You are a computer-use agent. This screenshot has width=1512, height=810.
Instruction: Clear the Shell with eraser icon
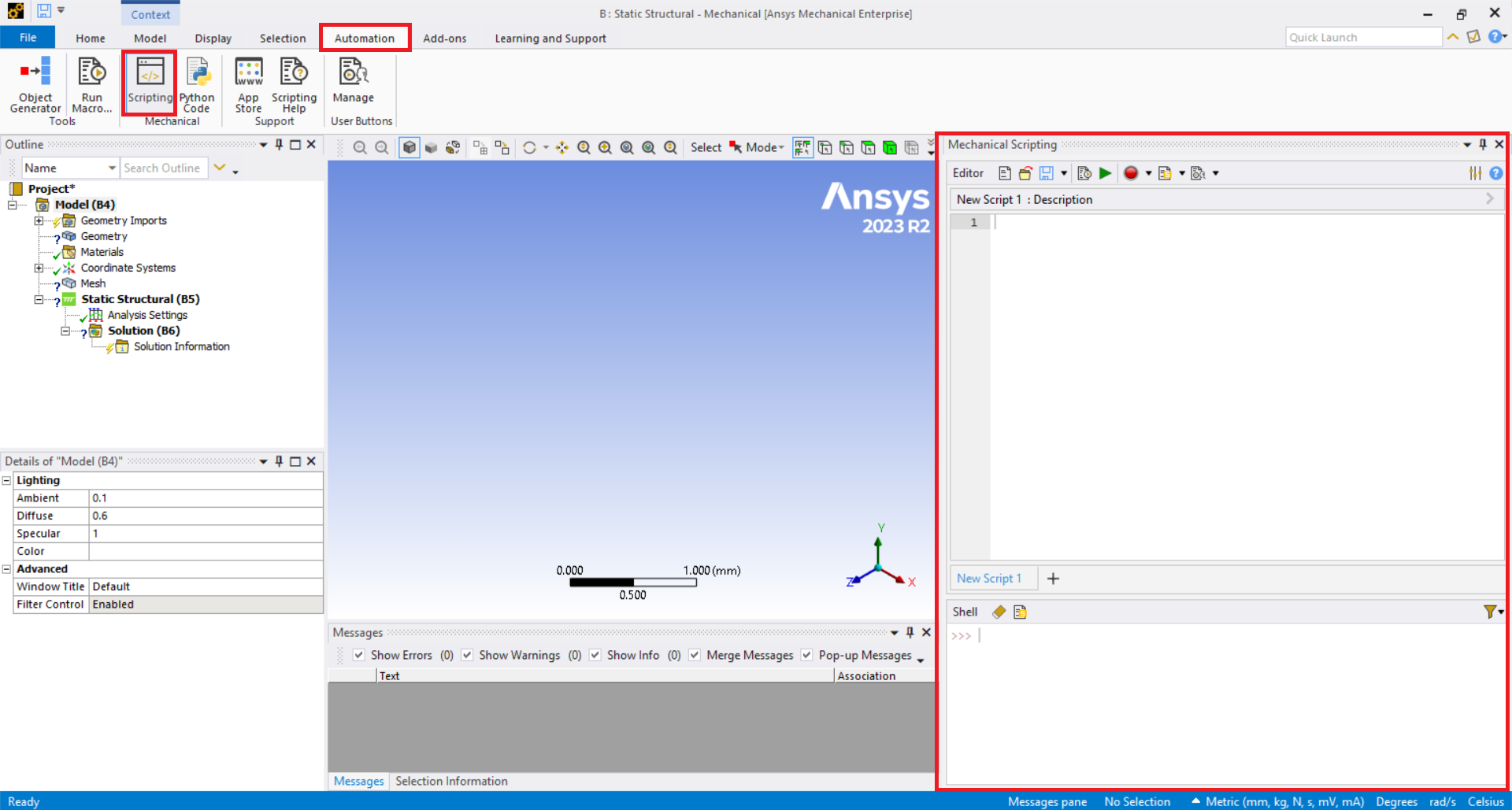point(999,612)
